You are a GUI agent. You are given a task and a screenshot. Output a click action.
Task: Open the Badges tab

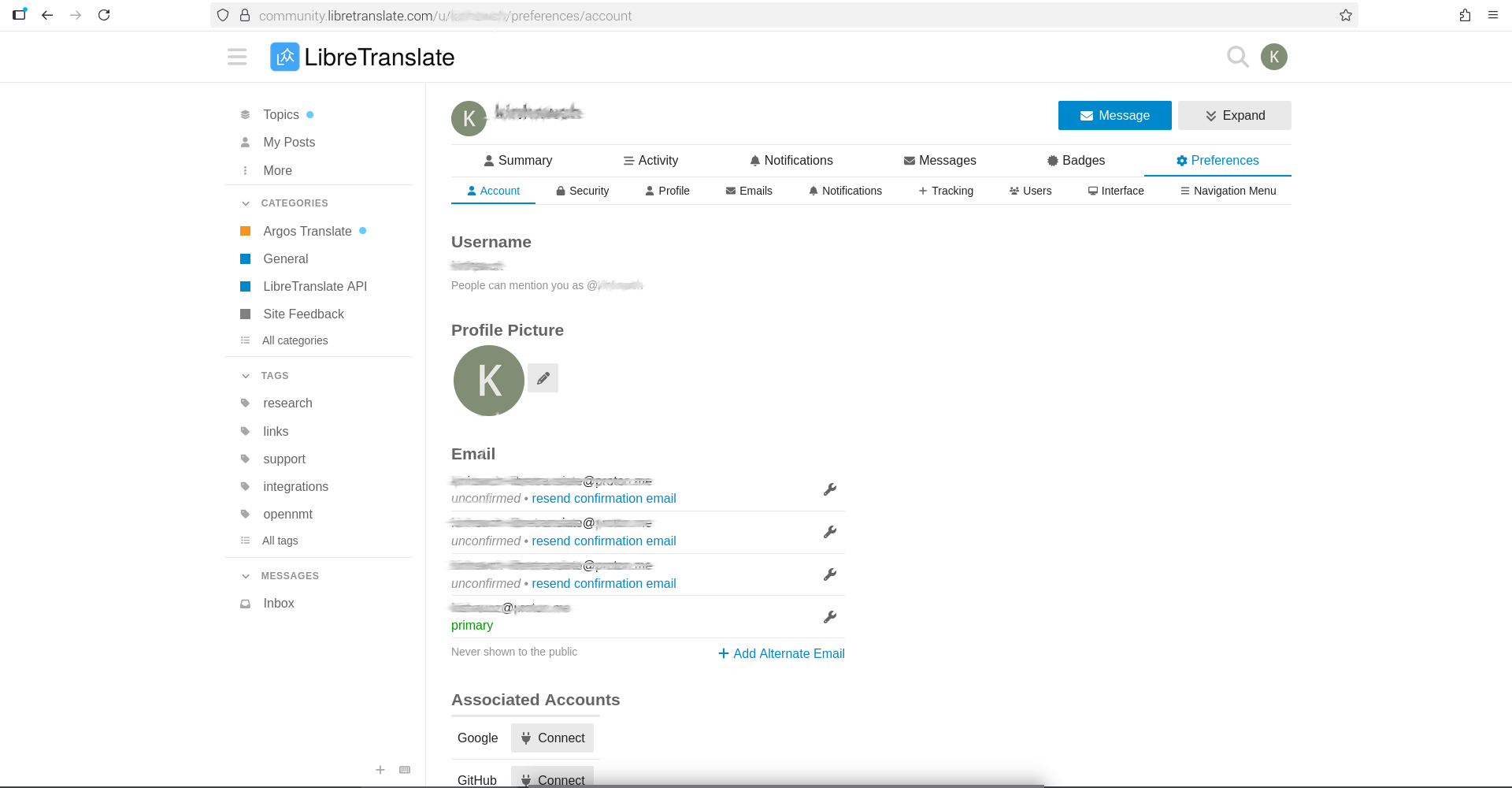pyautogui.click(x=1076, y=161)
